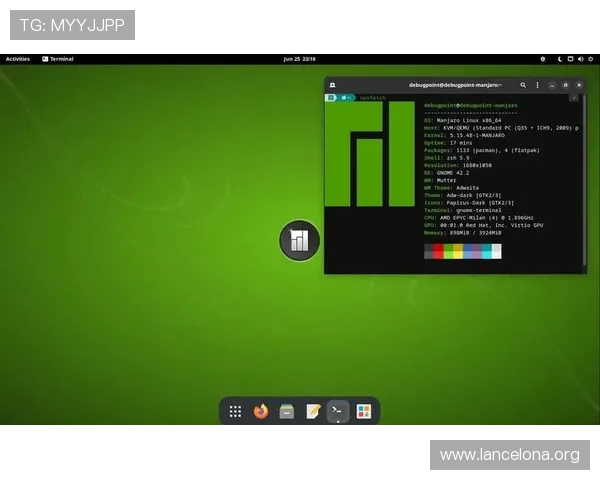Toggle night mode icon in top bar
The height and width of the screenshot is (480, 600).
coord(558,59)
